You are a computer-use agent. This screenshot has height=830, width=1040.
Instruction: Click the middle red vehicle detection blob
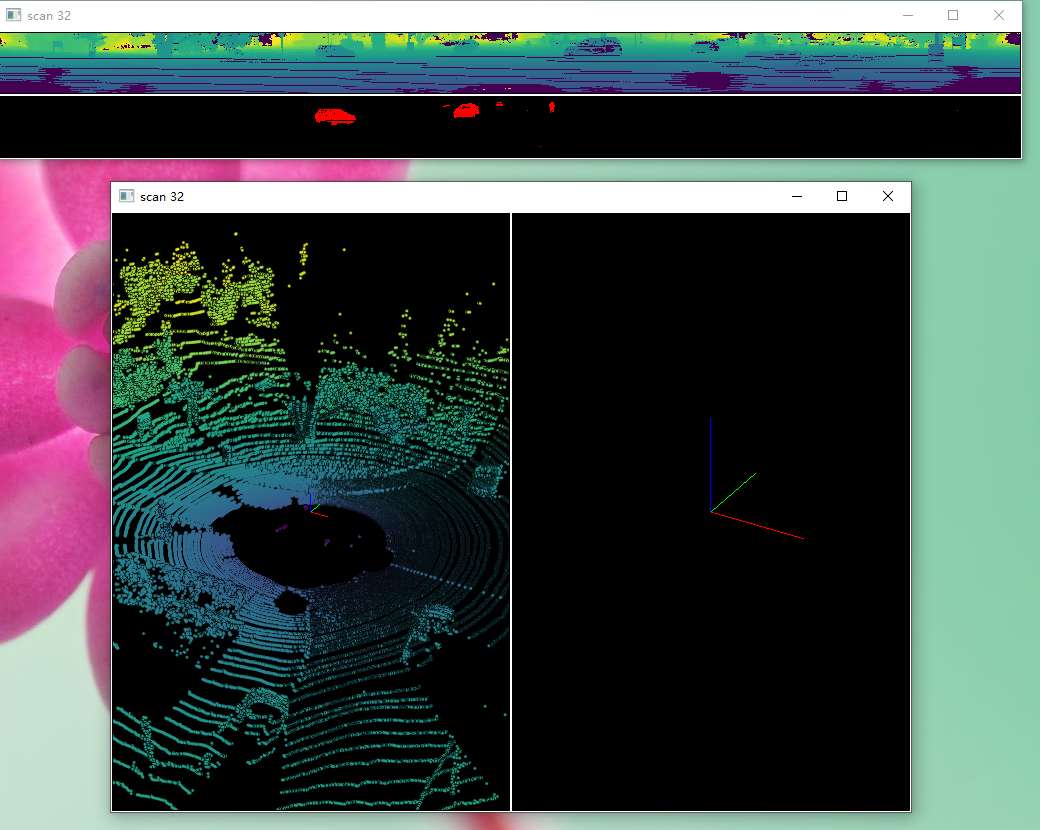click(464, 110)
